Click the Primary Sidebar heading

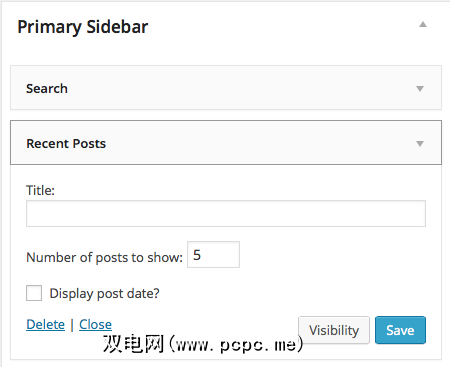(x=83, y=27)
